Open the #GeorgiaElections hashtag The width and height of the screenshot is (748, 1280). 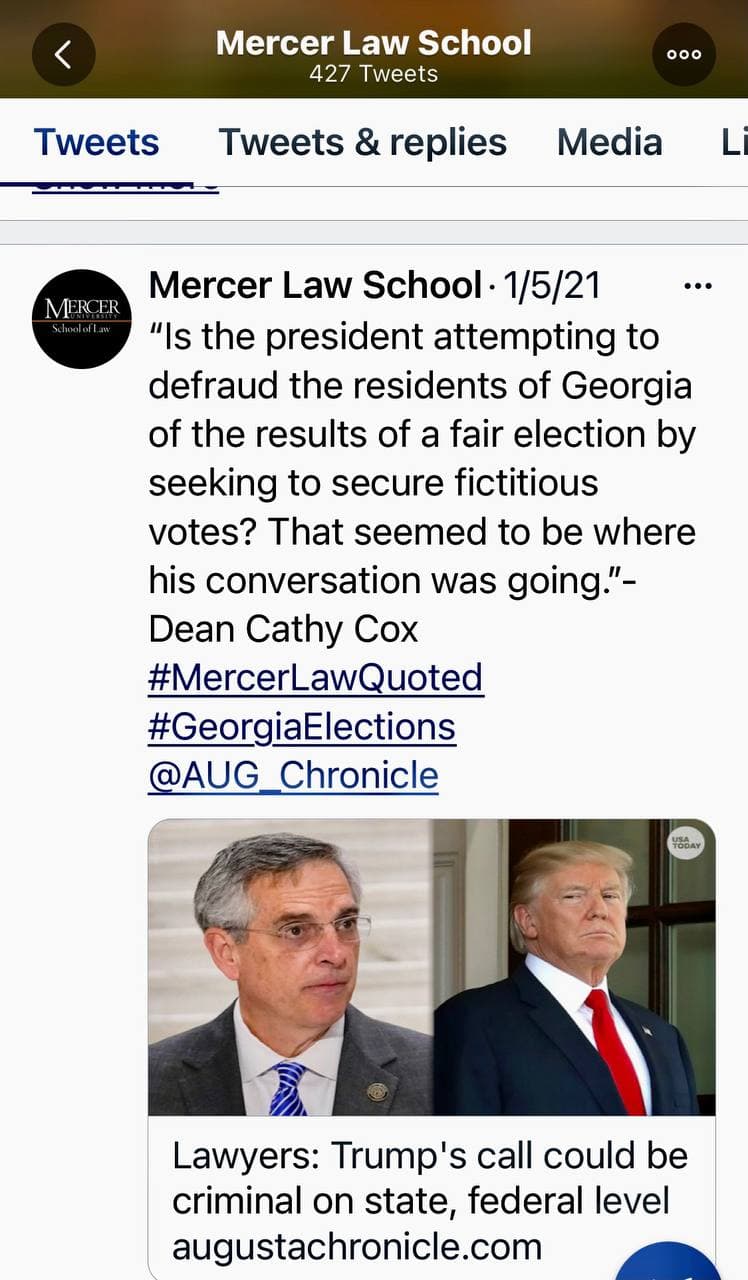click(x=301, y=726)
